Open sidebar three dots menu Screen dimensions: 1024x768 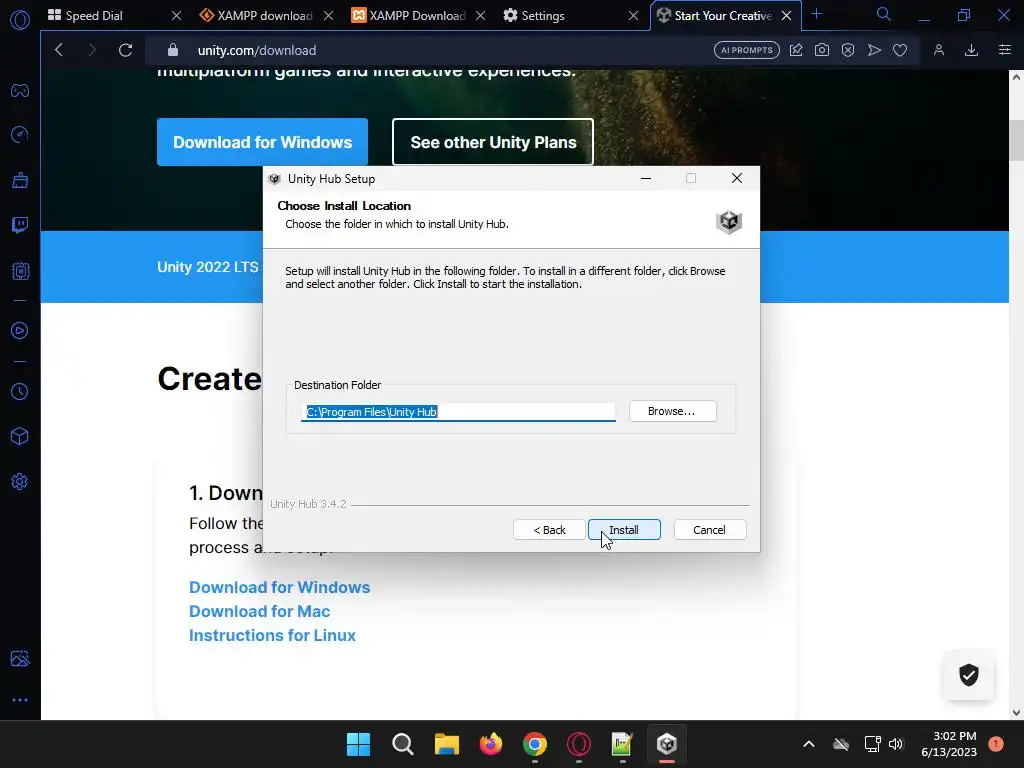coord(20,700)
